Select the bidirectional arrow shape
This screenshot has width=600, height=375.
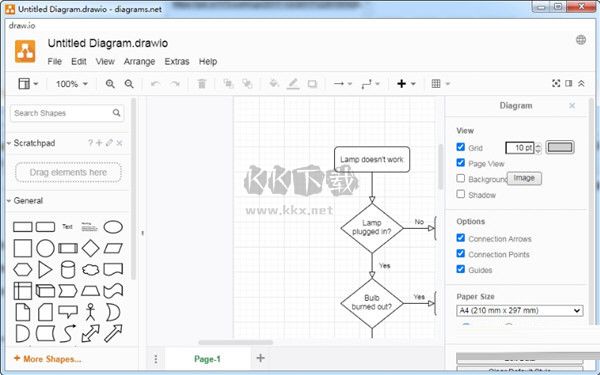pyautogui.click(x=91, y=333)
